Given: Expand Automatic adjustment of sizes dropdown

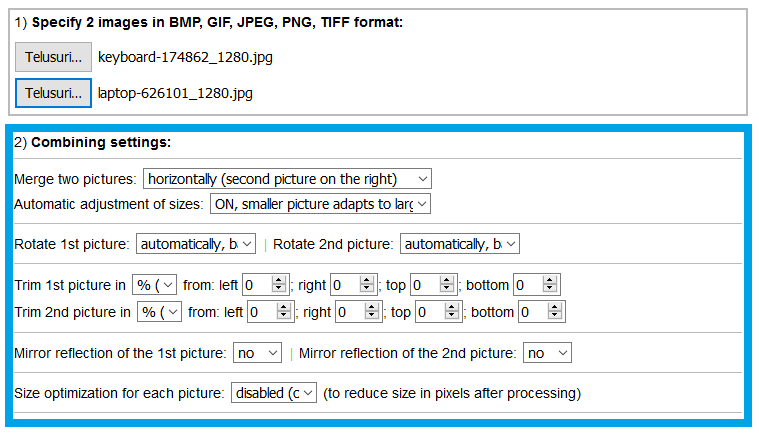Looking at the screenshot, I should pos(320,204).
